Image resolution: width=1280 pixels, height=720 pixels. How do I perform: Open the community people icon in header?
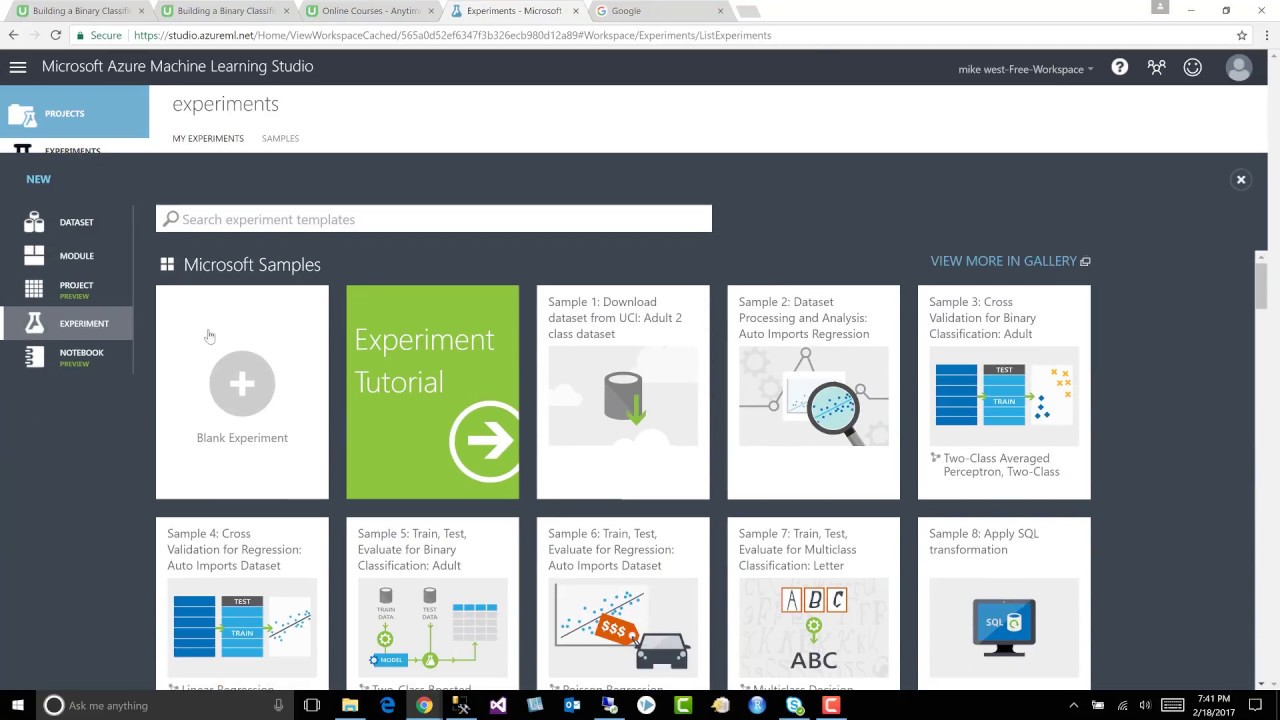pyautogui.click(x=1157, y=67)
